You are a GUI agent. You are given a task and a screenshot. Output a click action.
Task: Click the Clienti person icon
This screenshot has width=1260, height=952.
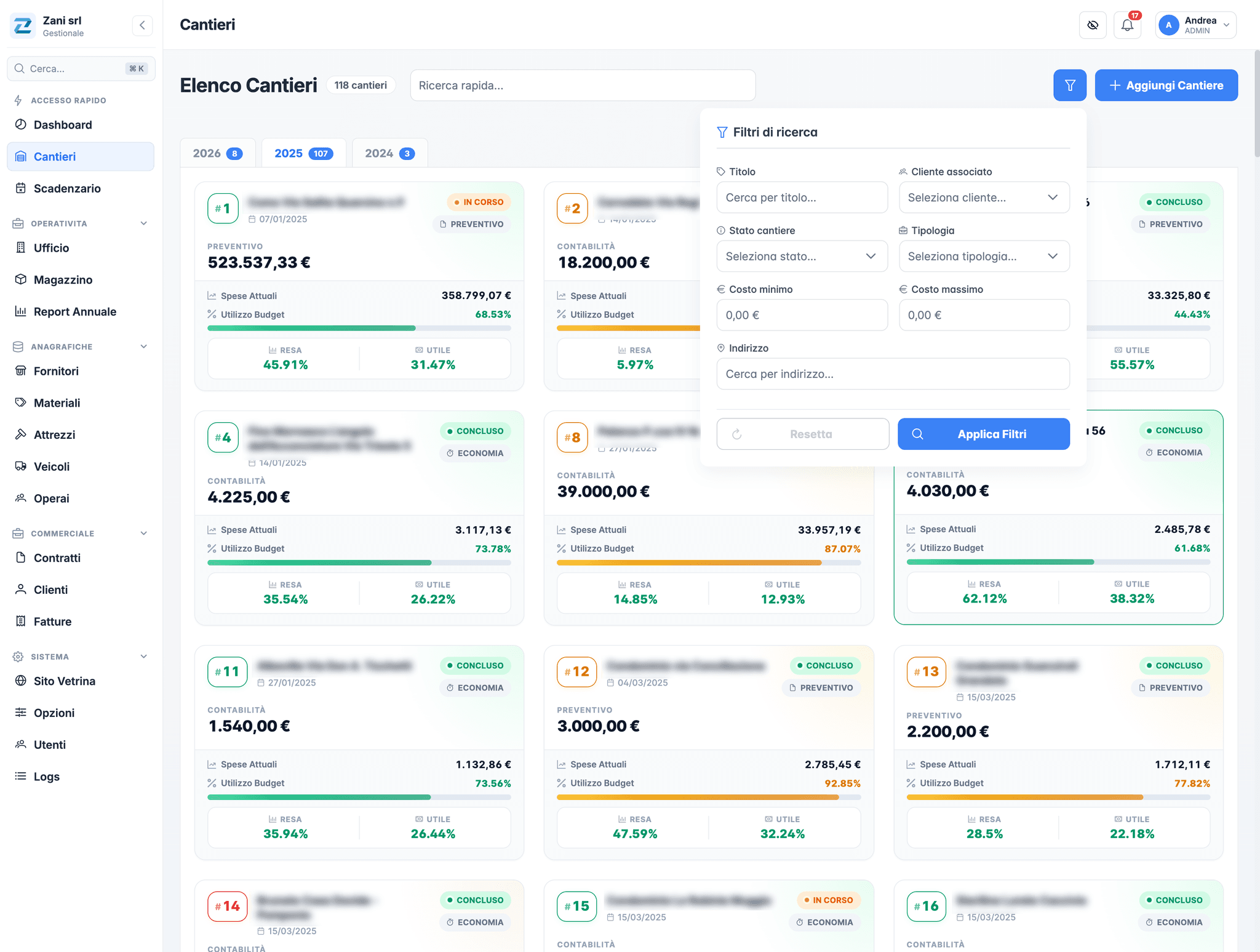[21, 590]
